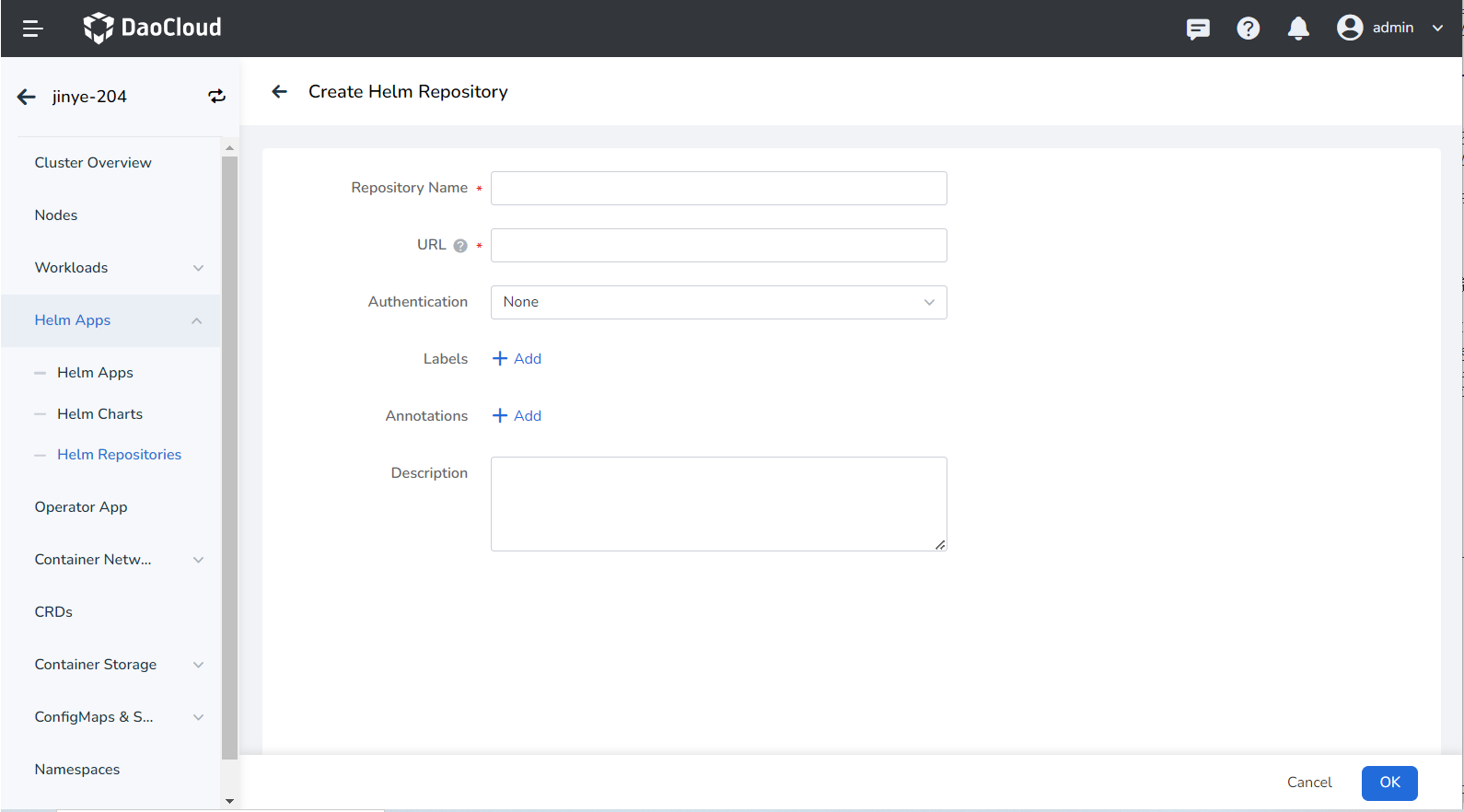
Task: Click back arrow next to jinye-204
Action: pyautogui.click(x=27, y=97)
